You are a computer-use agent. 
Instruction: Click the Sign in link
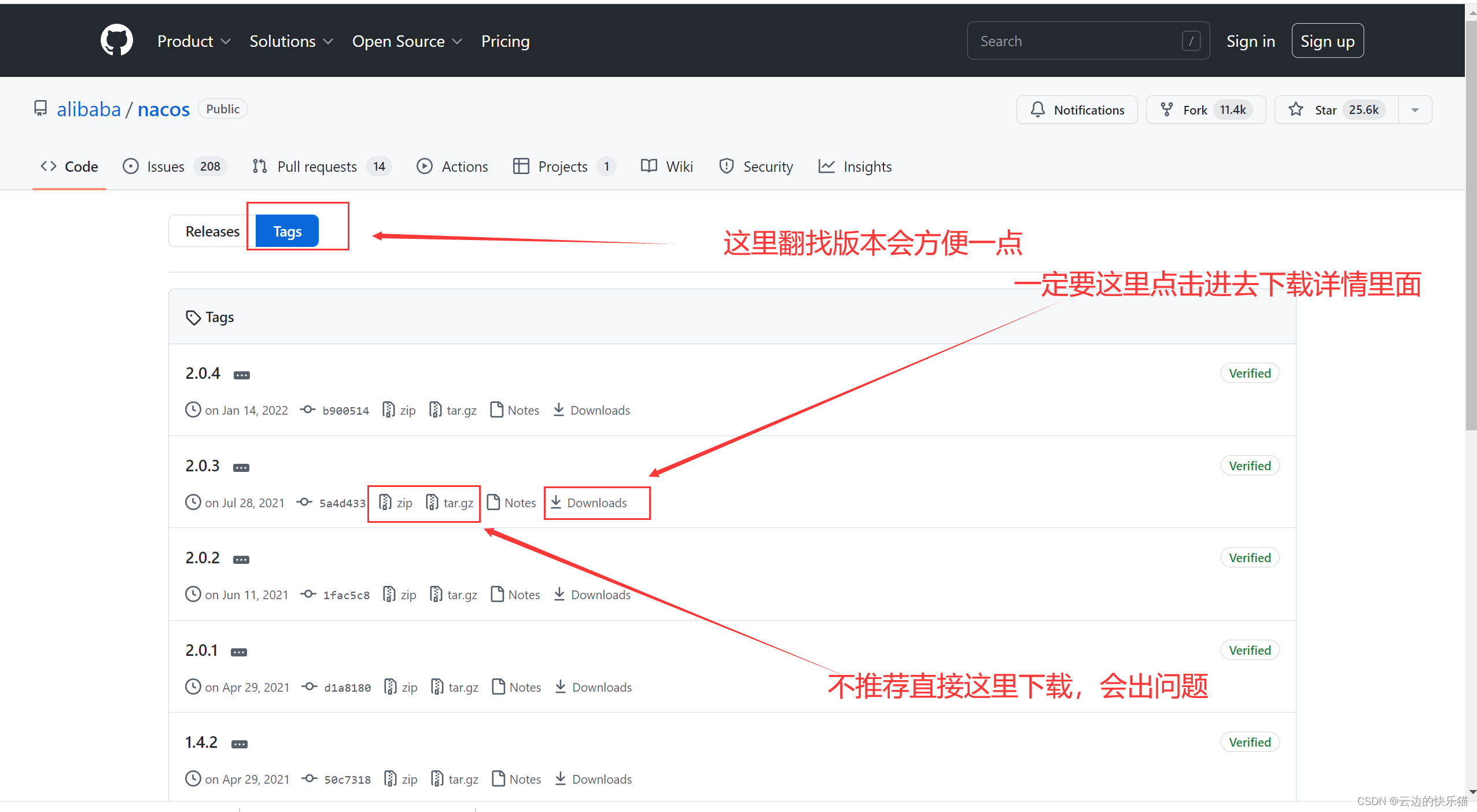coord(1250,41)
